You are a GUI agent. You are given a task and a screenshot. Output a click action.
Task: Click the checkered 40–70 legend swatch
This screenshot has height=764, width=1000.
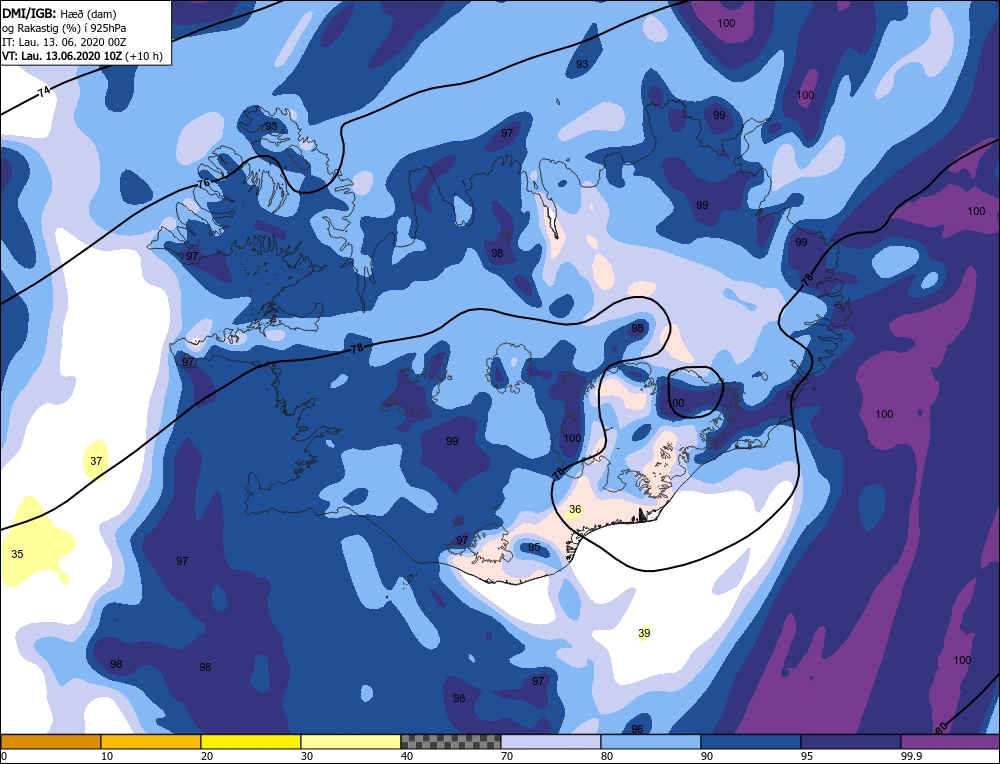tap(451, 742)
